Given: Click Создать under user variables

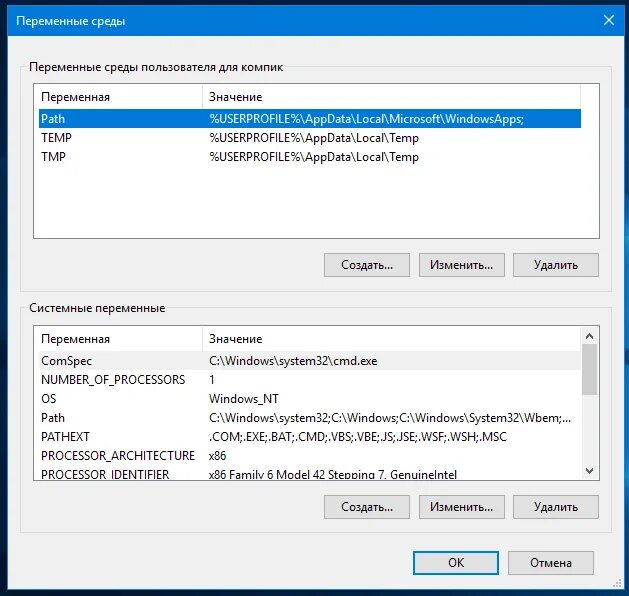Looking at the screenshot, I should pos(367,265).
